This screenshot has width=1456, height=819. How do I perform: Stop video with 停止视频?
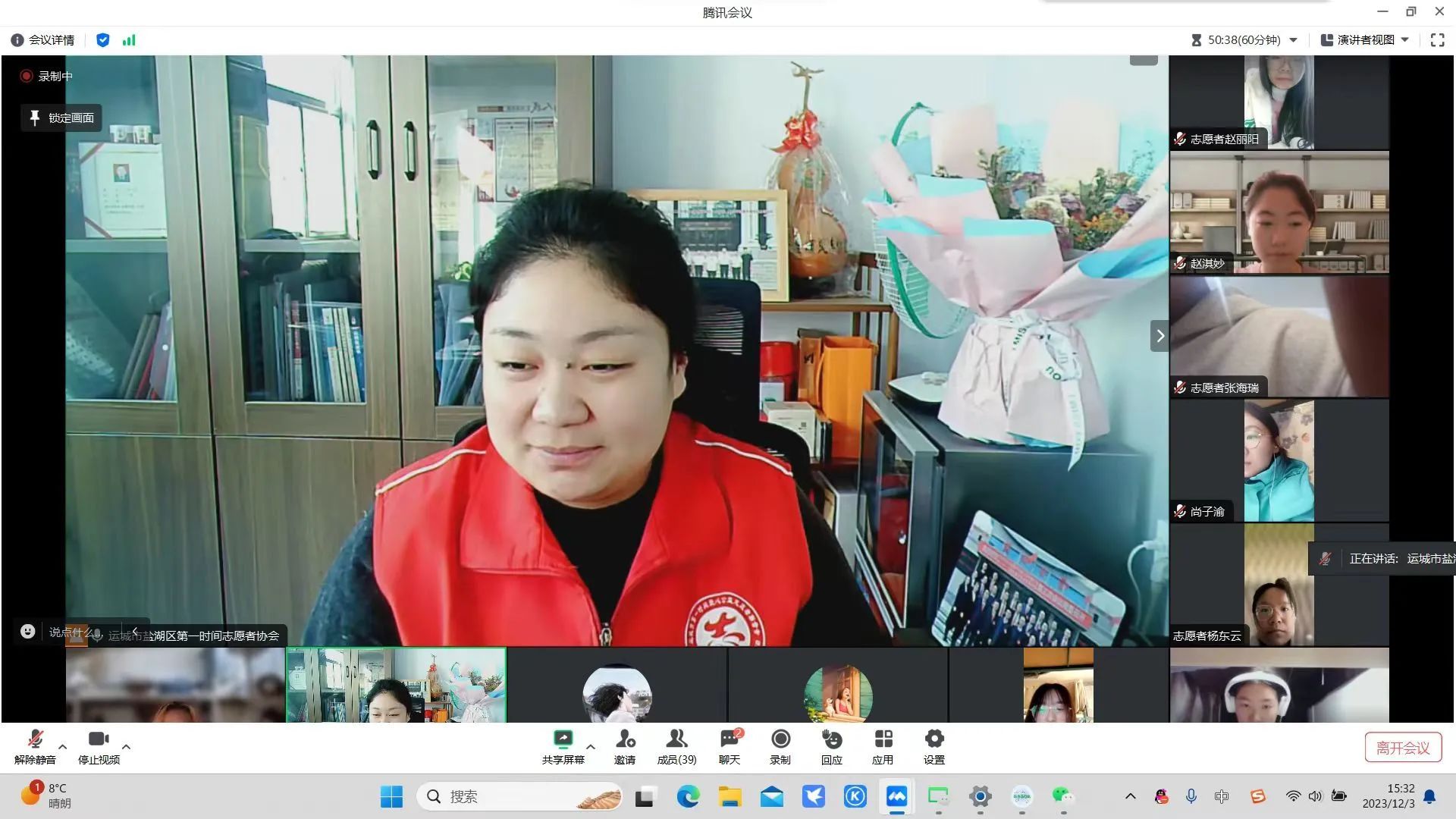tap(99, 747)
